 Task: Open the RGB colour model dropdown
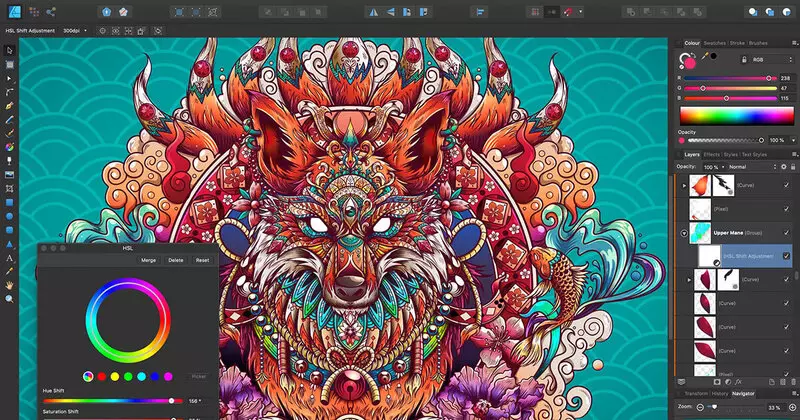coord(772,60)
